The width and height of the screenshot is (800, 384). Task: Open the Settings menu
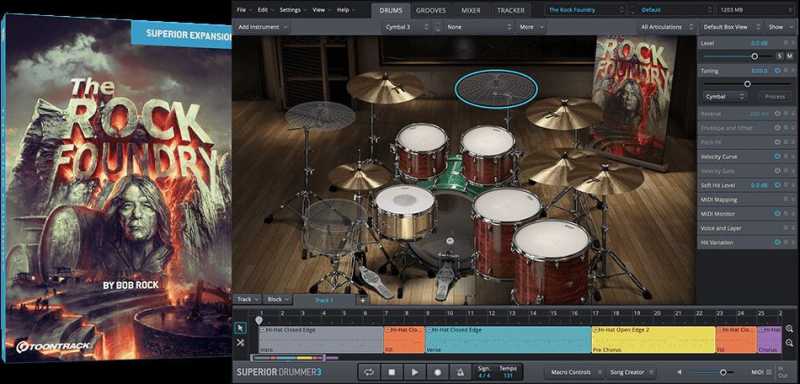293,10
